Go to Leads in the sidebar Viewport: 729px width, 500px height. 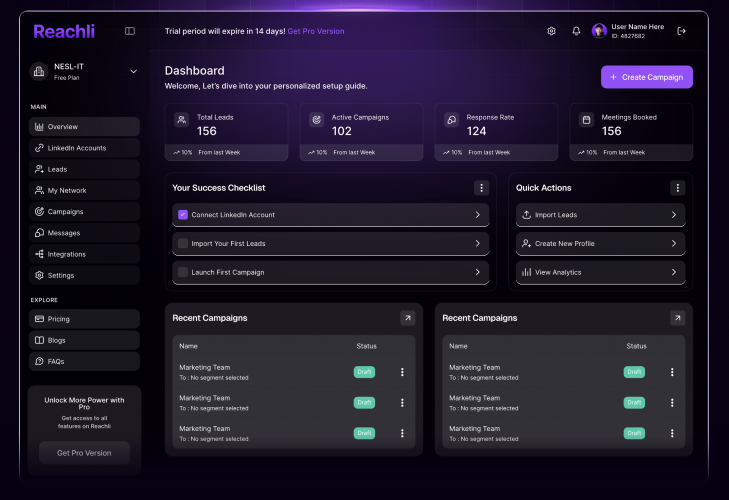tap(84, 169)
